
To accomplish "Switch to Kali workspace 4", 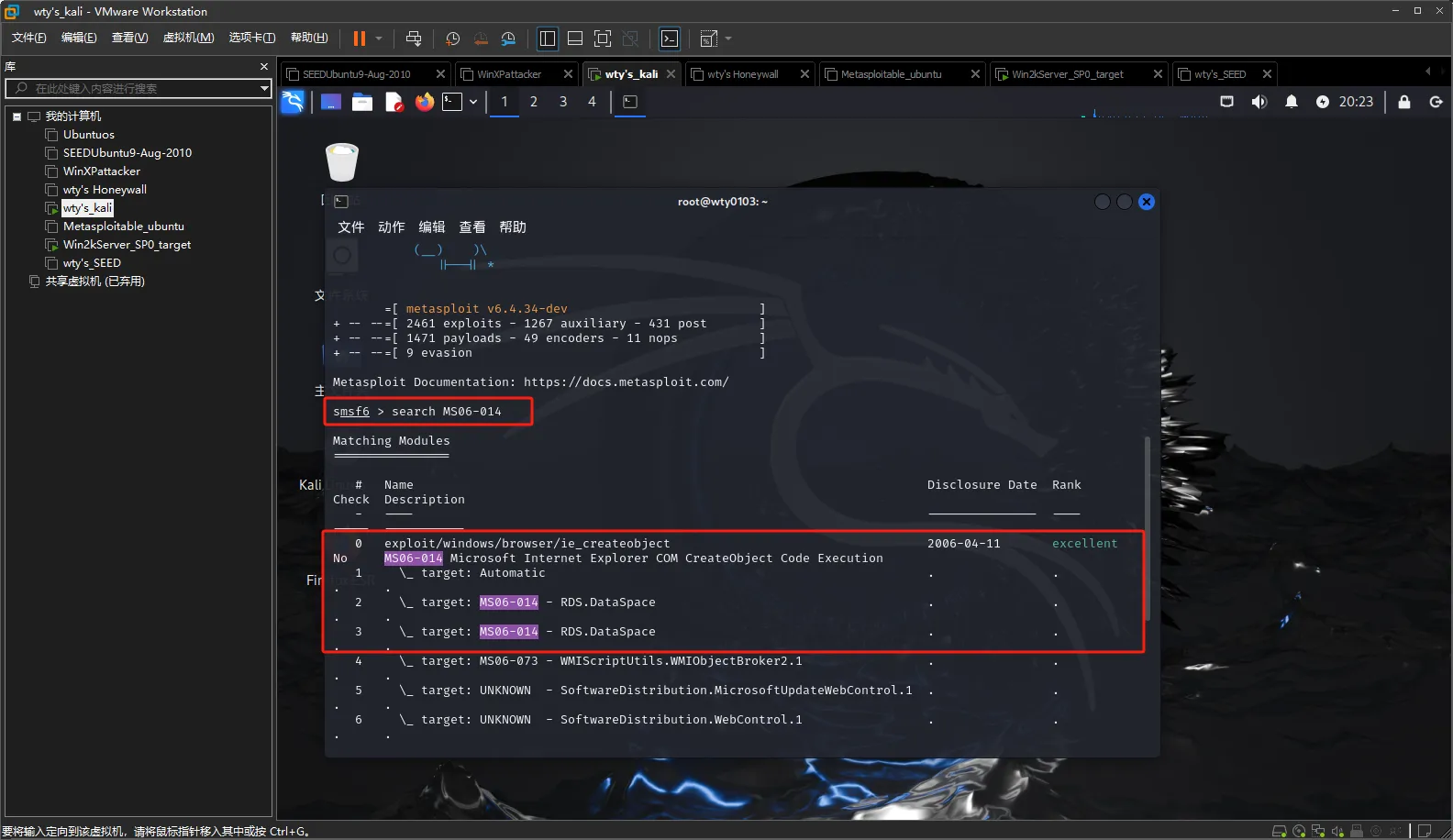I will click(x=593, y=102).
